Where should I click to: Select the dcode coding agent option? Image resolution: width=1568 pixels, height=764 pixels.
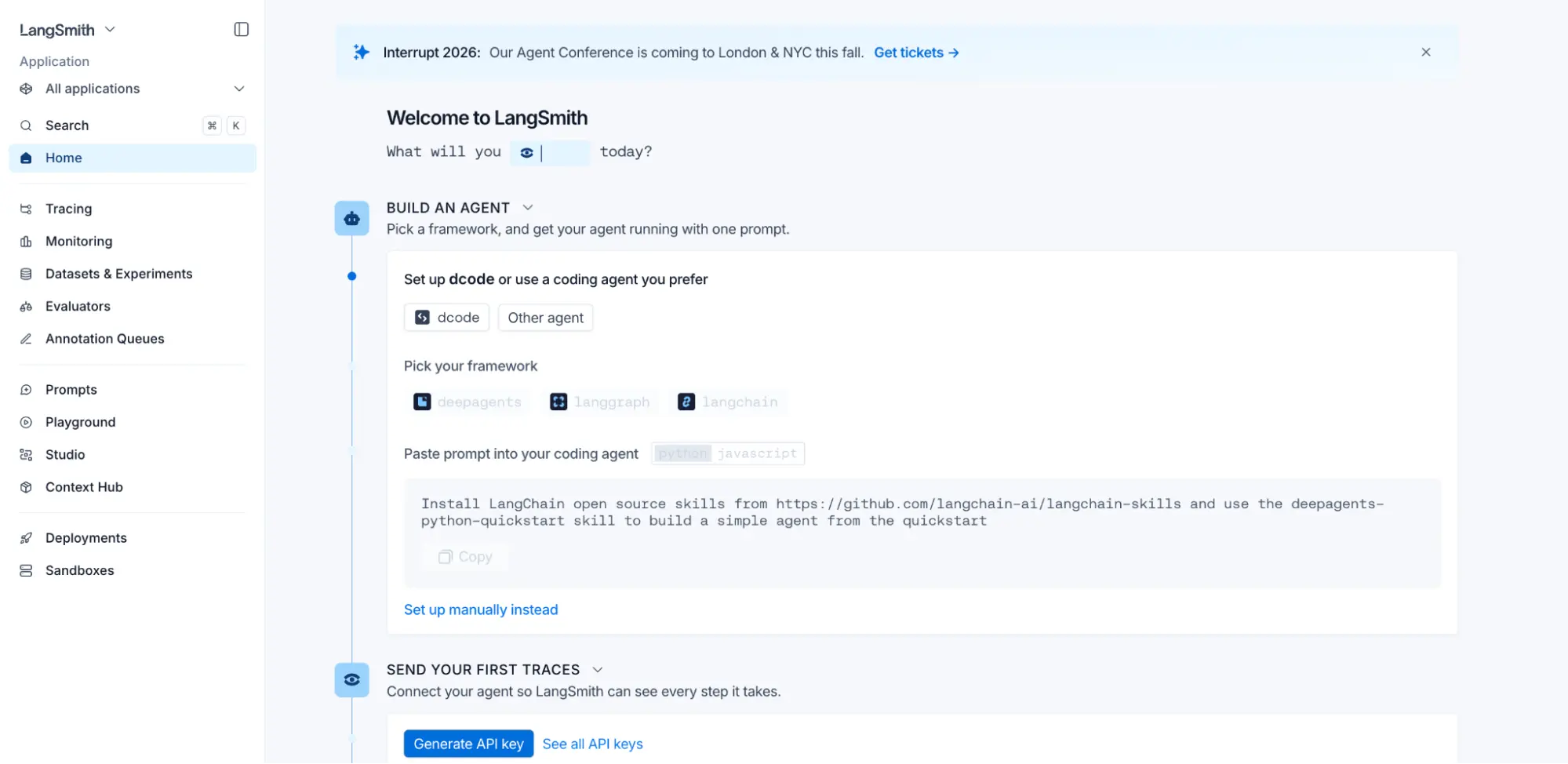[x=447, y=318]
